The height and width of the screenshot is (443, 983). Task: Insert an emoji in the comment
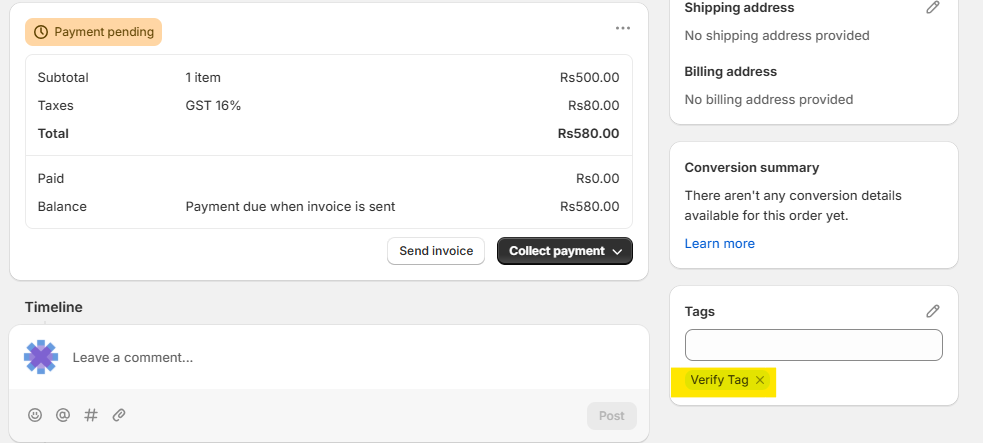[35, 415]
